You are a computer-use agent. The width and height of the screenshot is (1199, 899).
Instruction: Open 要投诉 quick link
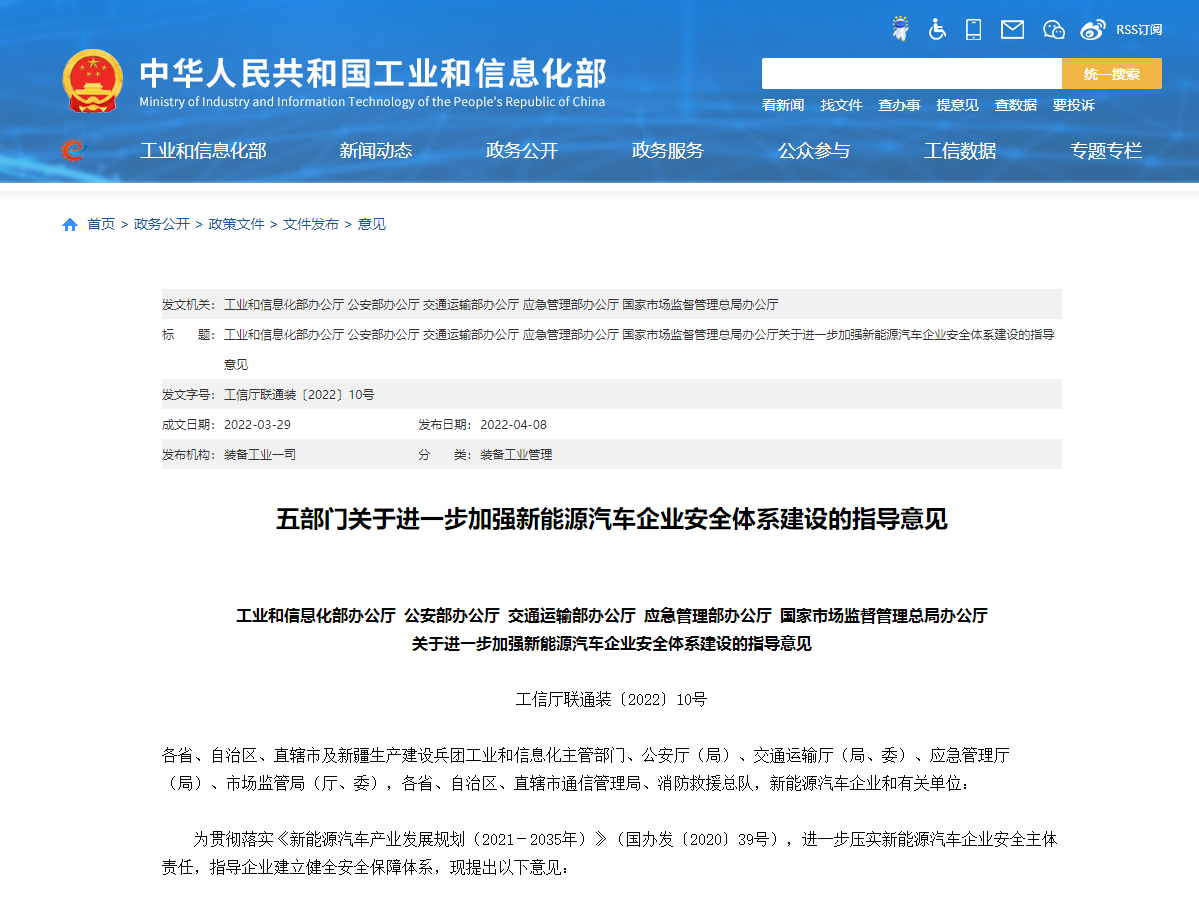[1074, 105]
